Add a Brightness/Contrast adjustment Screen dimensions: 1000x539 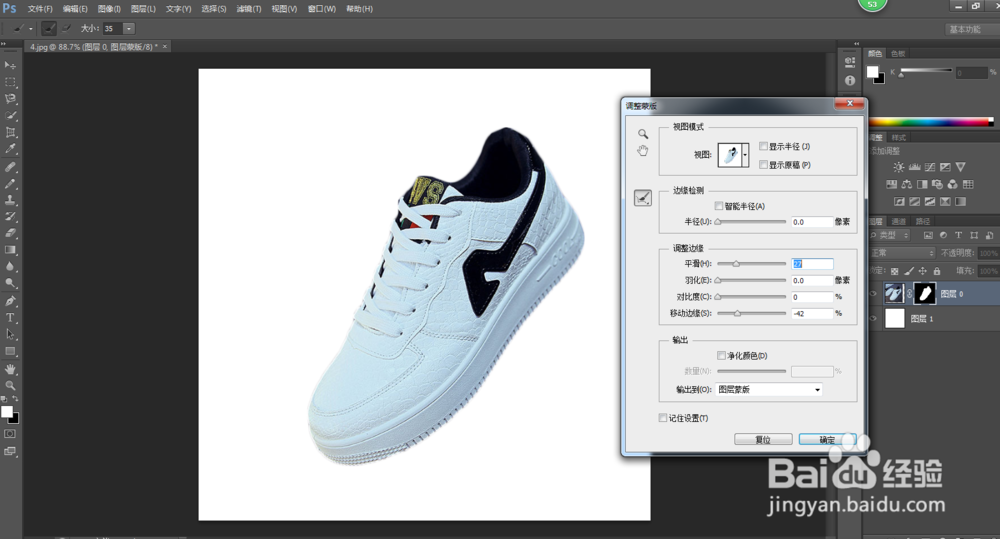point(899,167)
